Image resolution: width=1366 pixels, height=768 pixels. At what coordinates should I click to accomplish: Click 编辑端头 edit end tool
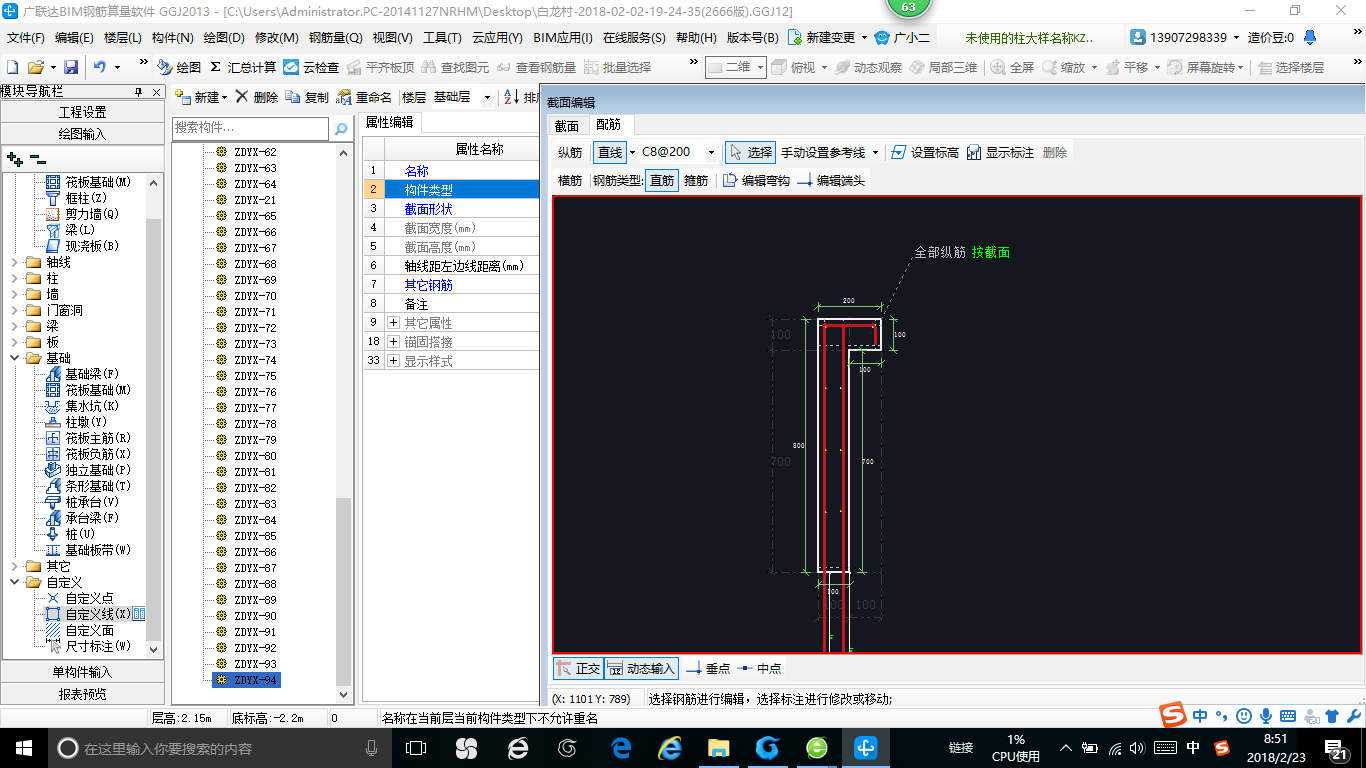pyautogui.click(x=831, y=180)
